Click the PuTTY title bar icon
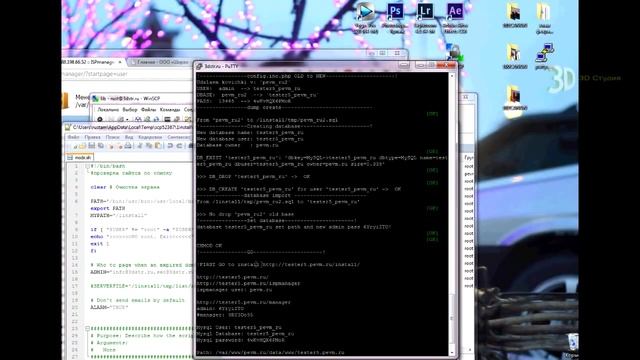 pos(200,66)
